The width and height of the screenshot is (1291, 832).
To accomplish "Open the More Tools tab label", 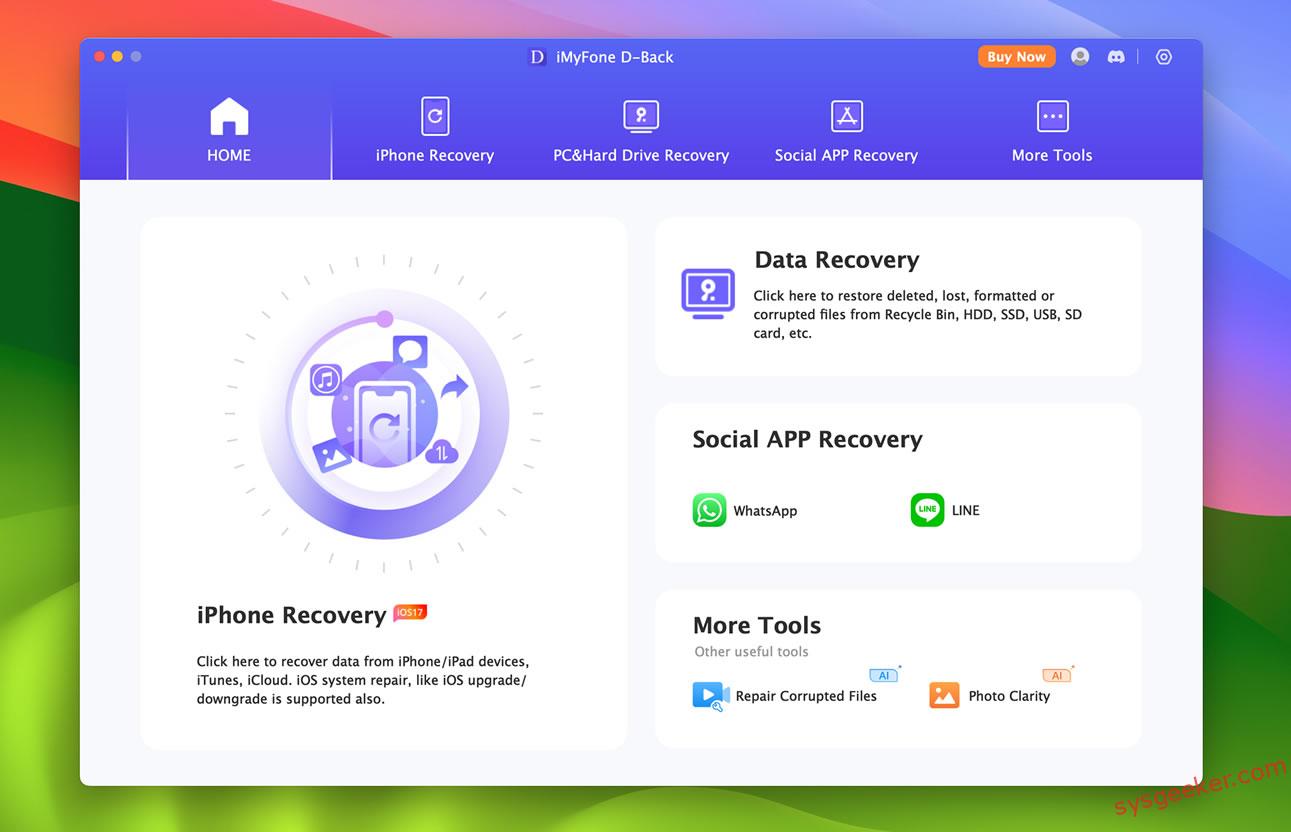I will click(x=1052, y=155).
